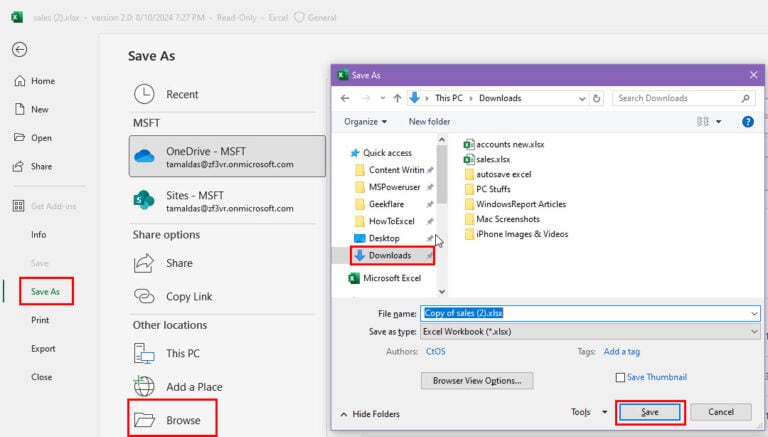
Task: Select the sales.xlsx file
Action: [x=492, y=159]
